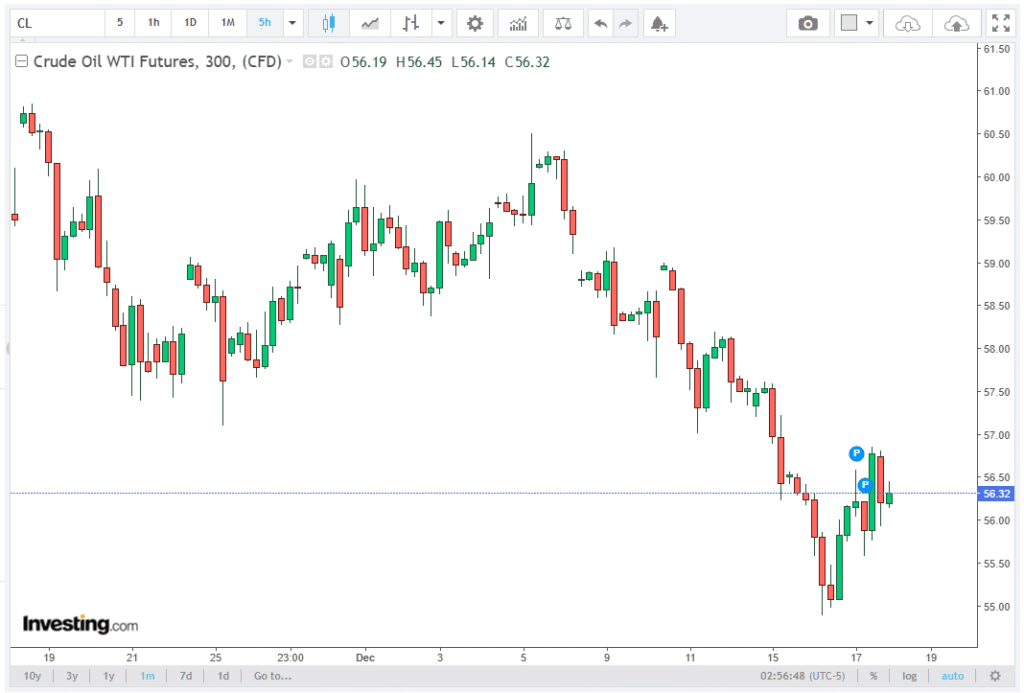This screenshot has height=693, width=1024.
Task: Expand the bar style dropdown arrow
Action: pyautogui.click(x=440, y=22)
